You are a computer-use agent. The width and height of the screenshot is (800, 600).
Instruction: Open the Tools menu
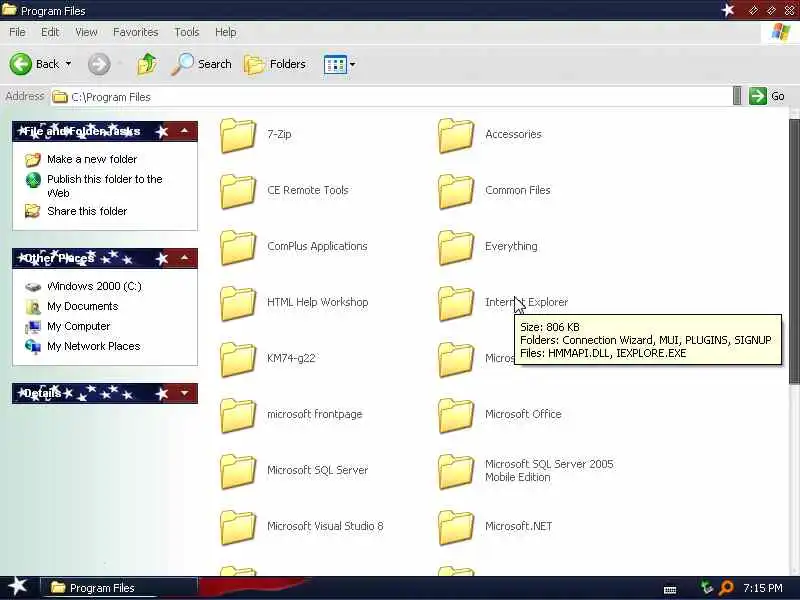coord(187,32)
